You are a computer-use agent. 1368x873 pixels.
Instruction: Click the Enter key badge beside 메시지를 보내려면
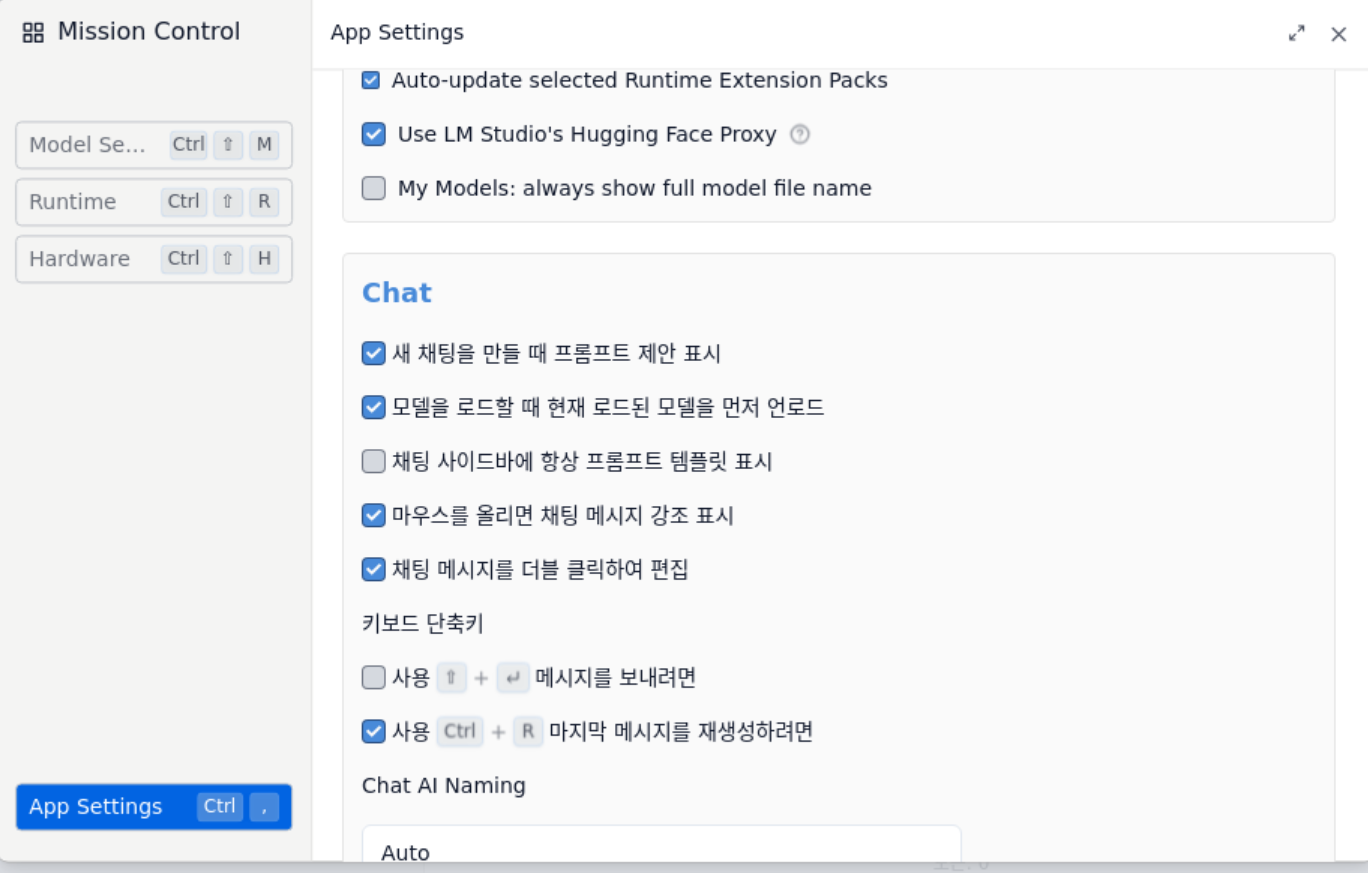(513, 677)
